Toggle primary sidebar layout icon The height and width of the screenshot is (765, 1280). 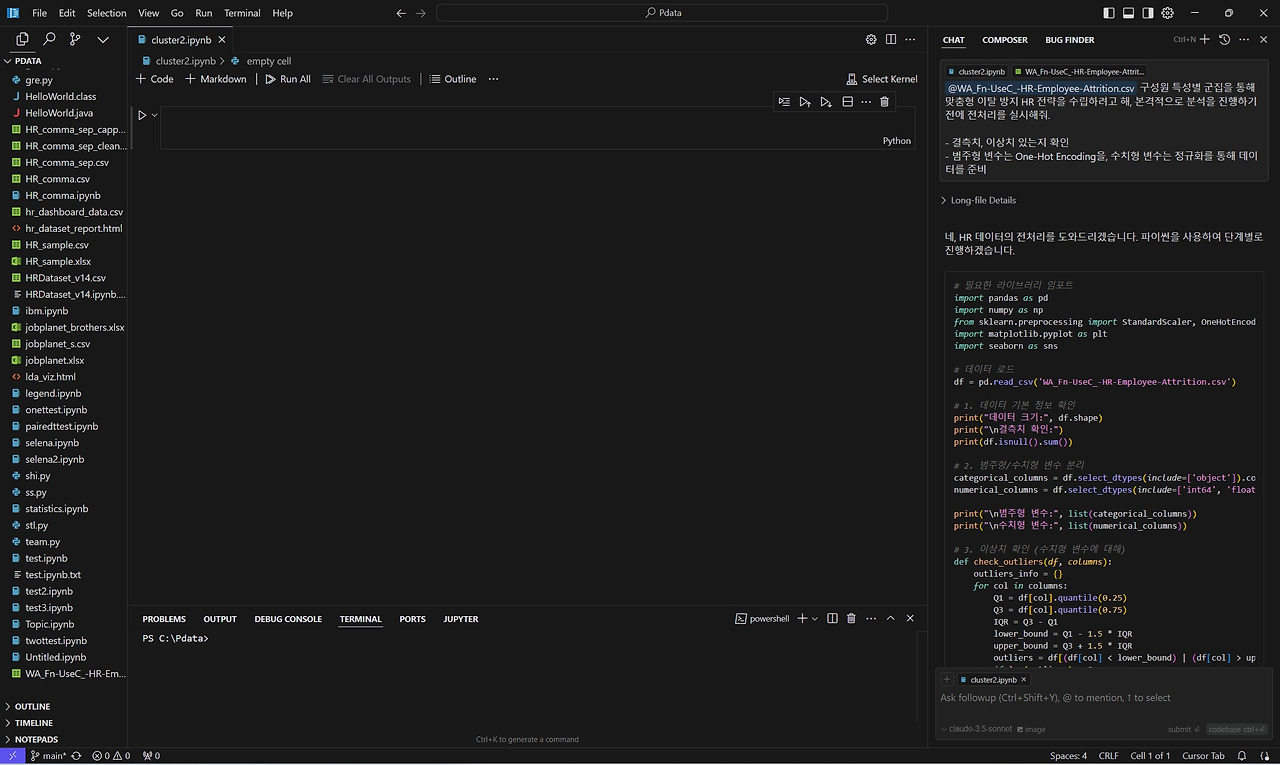(x=1108, y=13)
